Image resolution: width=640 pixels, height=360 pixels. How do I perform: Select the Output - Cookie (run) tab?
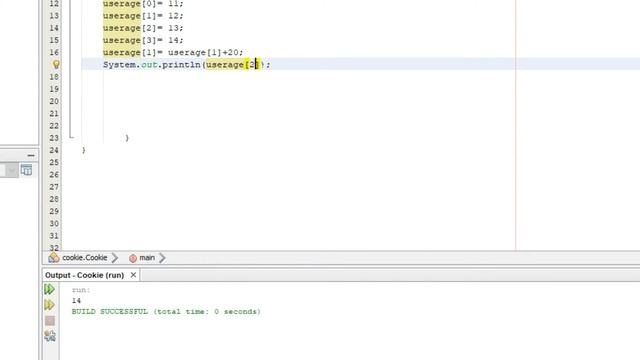click(84, 275)
